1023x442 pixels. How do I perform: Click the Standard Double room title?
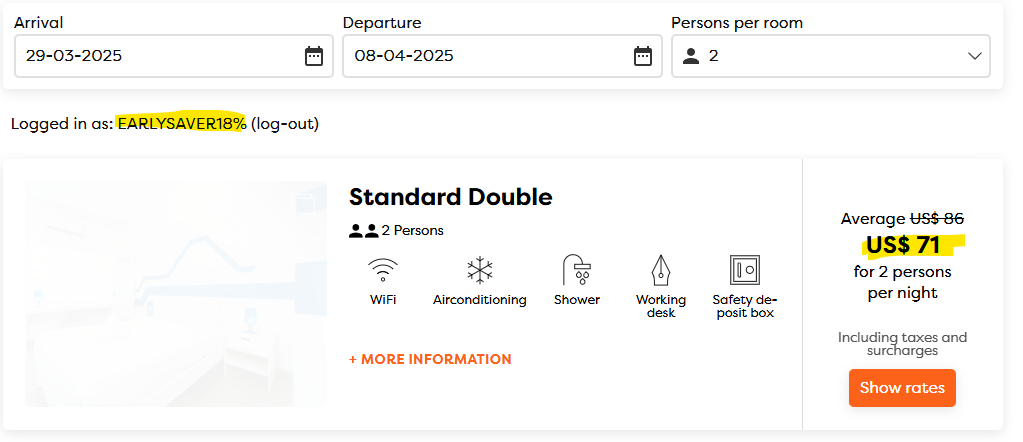tap(450, 197)
